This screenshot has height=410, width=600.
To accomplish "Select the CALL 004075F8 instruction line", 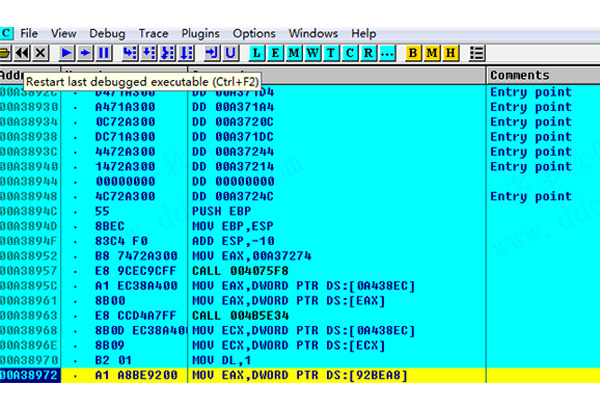I will click(x=241, y=271).
